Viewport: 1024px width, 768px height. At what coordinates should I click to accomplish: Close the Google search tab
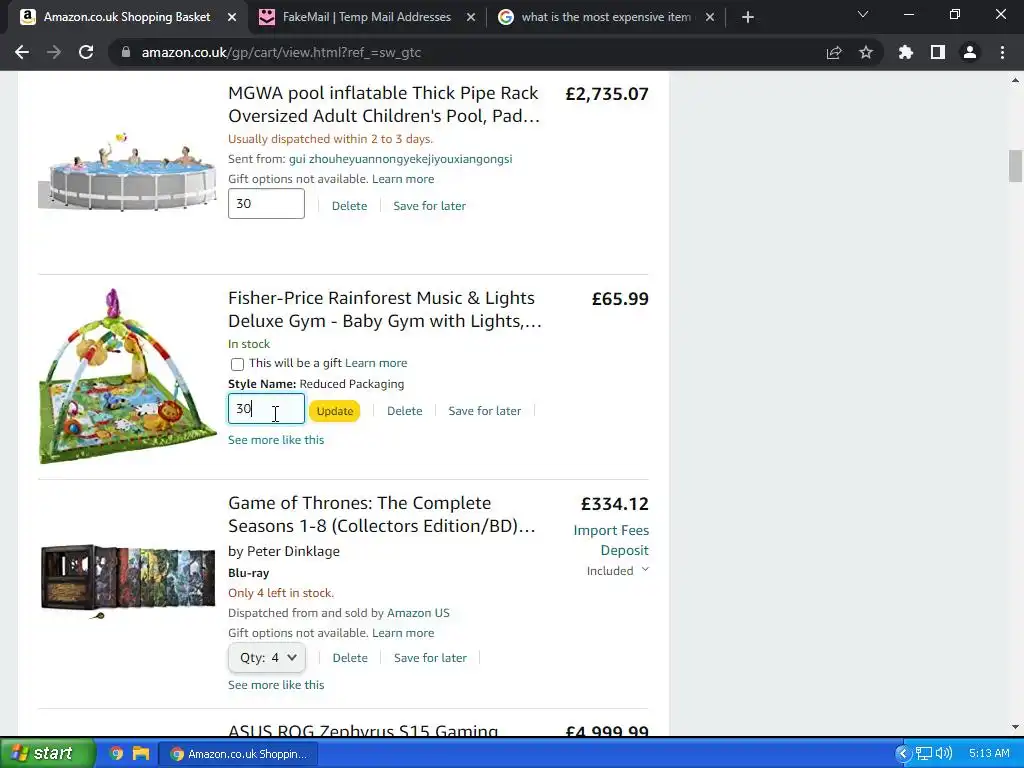(710, 17)
